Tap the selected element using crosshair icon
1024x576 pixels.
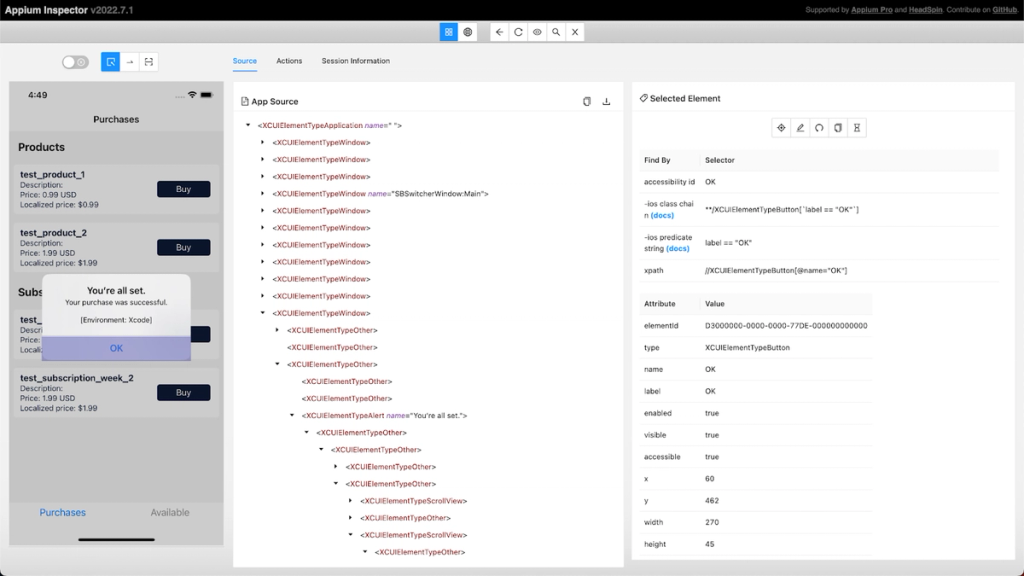click(x=781, y=128)
